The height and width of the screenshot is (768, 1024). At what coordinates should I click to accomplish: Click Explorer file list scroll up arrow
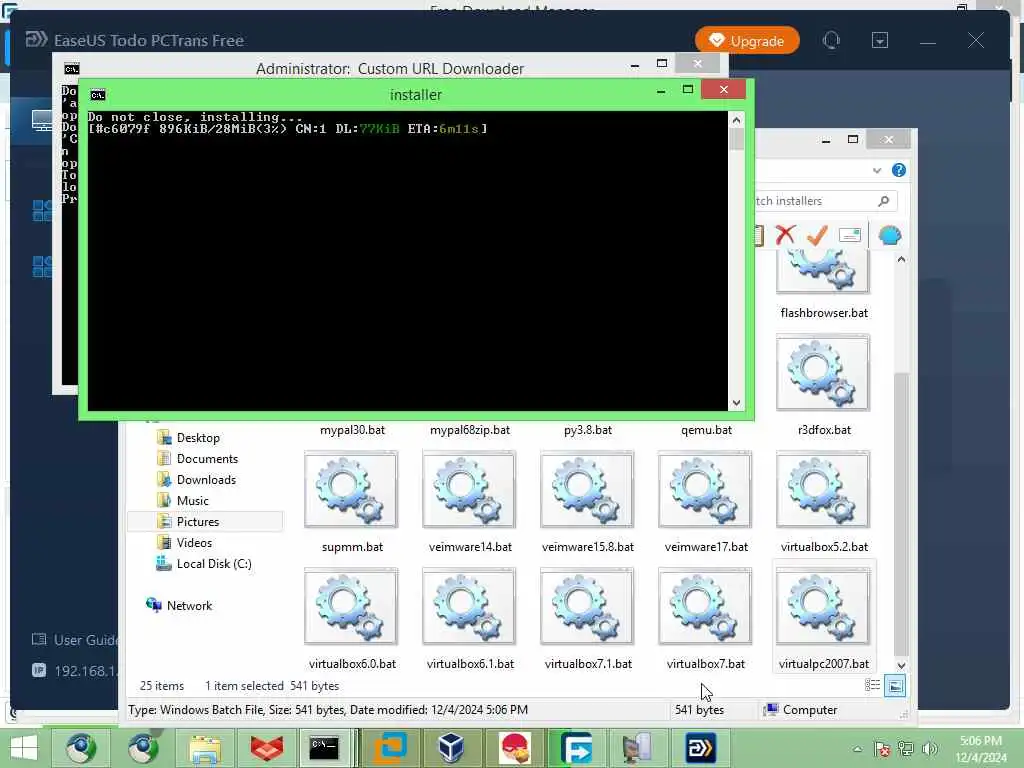click(901, 259)
